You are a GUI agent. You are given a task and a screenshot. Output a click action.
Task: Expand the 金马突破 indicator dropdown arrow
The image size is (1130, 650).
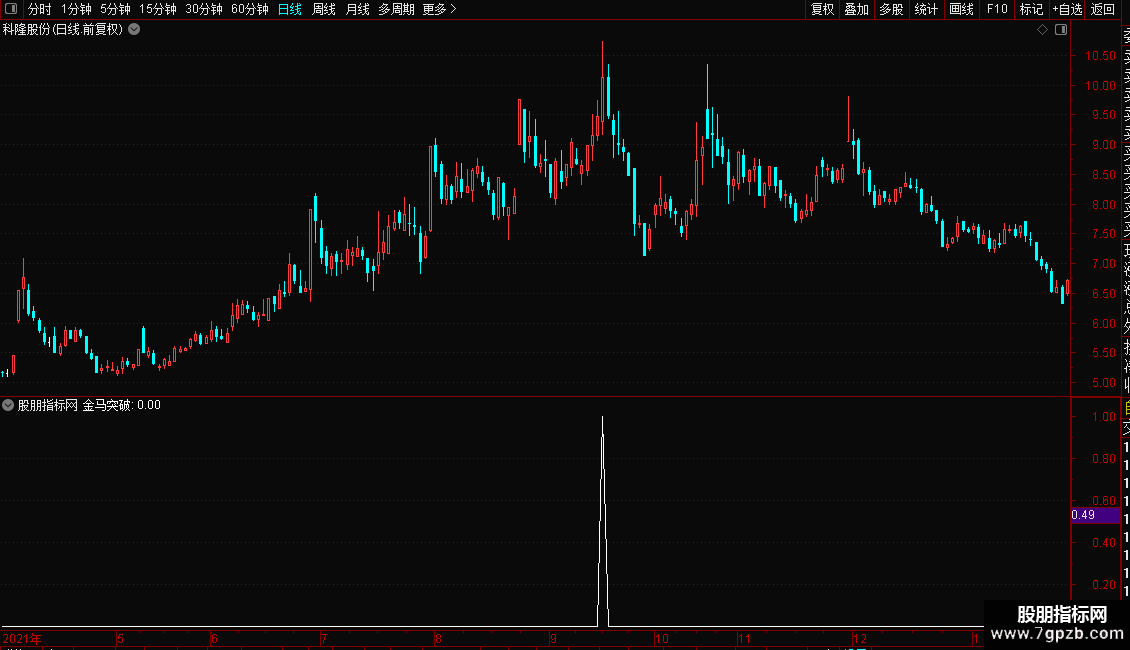(8, 405)
